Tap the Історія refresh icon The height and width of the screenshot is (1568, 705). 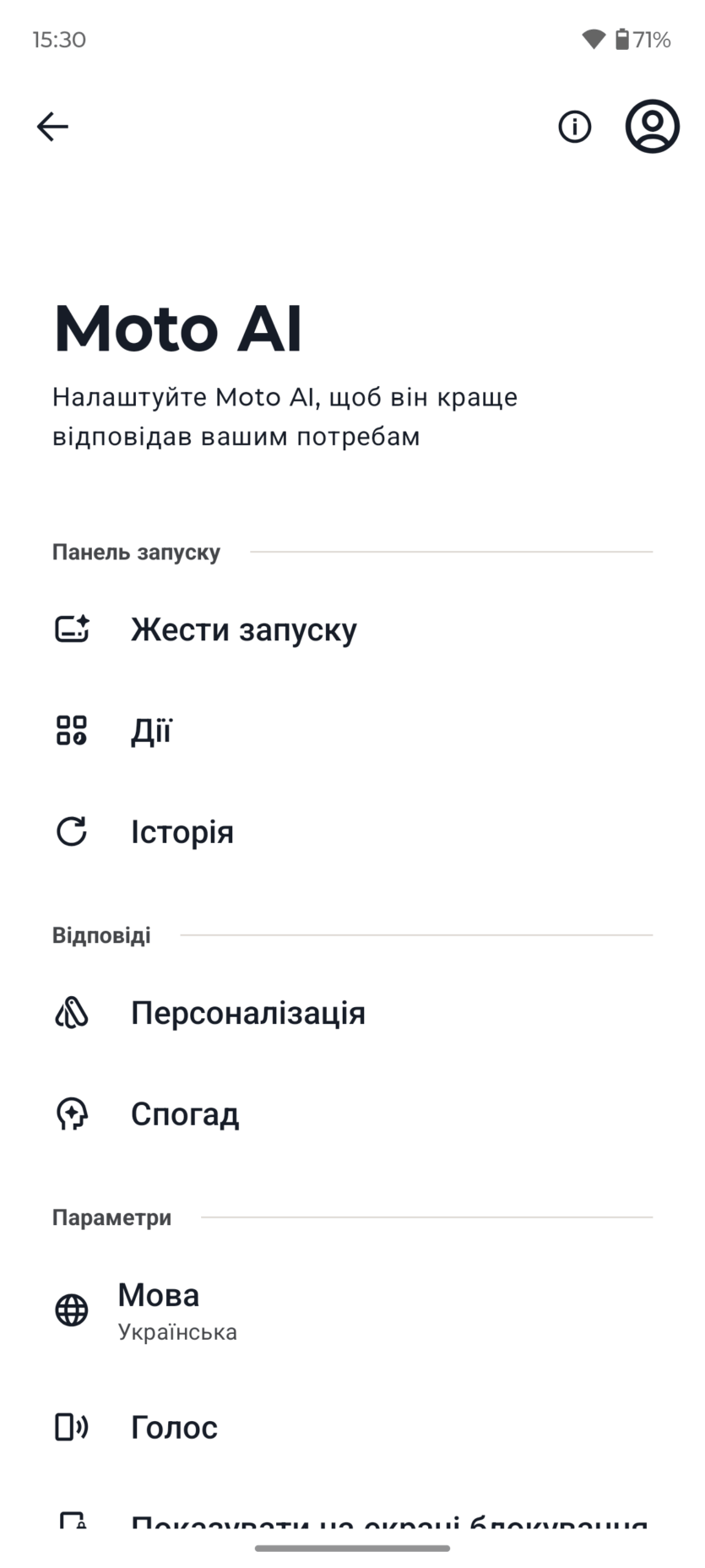72,832
